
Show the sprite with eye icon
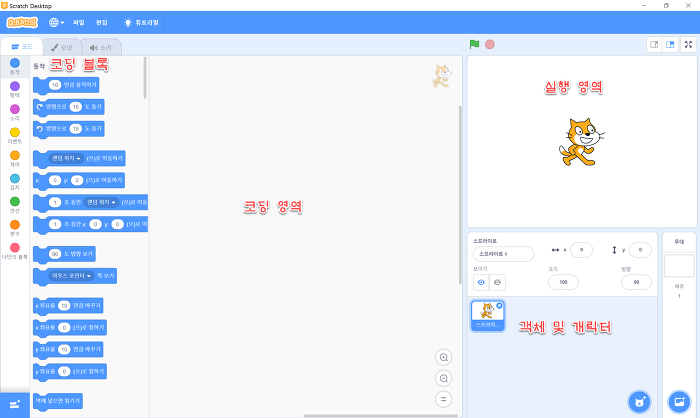point(481,282)
